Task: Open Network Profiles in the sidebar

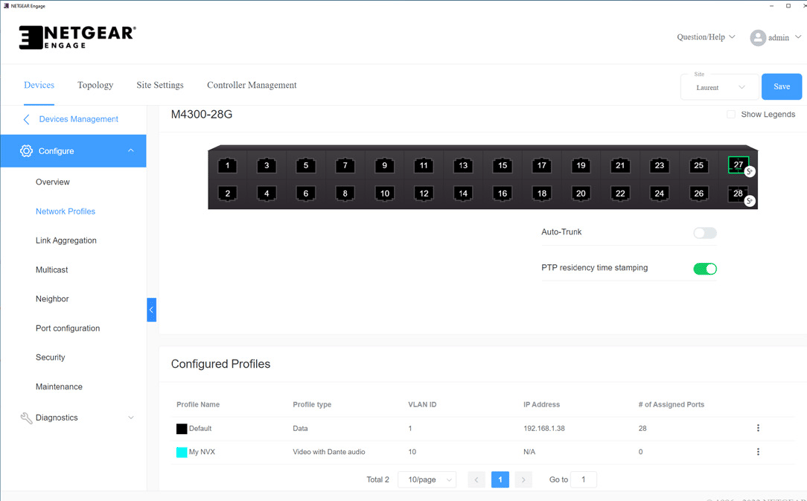Action: coord(65,211)
